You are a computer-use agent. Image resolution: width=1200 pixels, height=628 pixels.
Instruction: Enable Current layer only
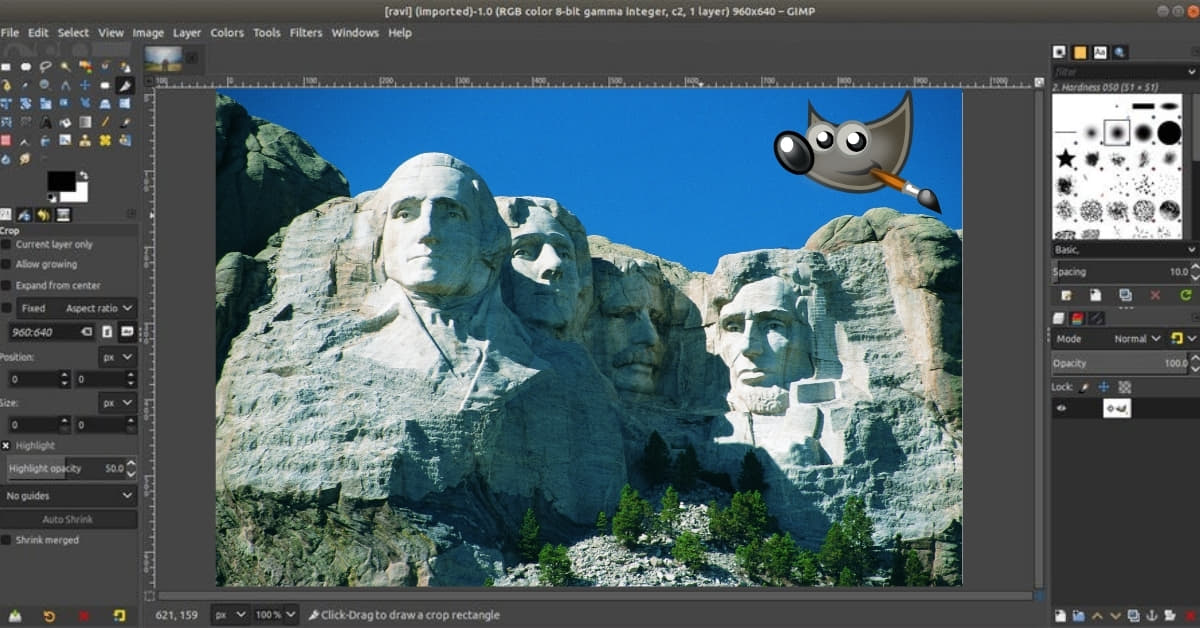6,244
